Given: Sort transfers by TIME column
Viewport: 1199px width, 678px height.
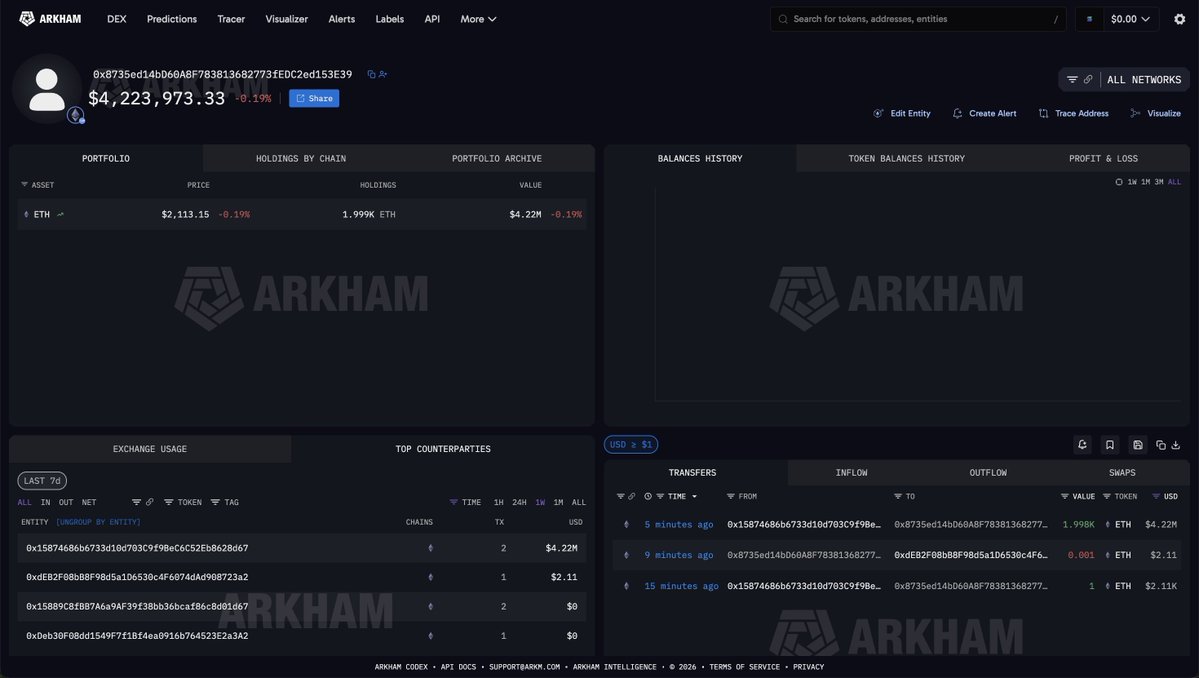Looking at the screenshot, I should (677, 496).
